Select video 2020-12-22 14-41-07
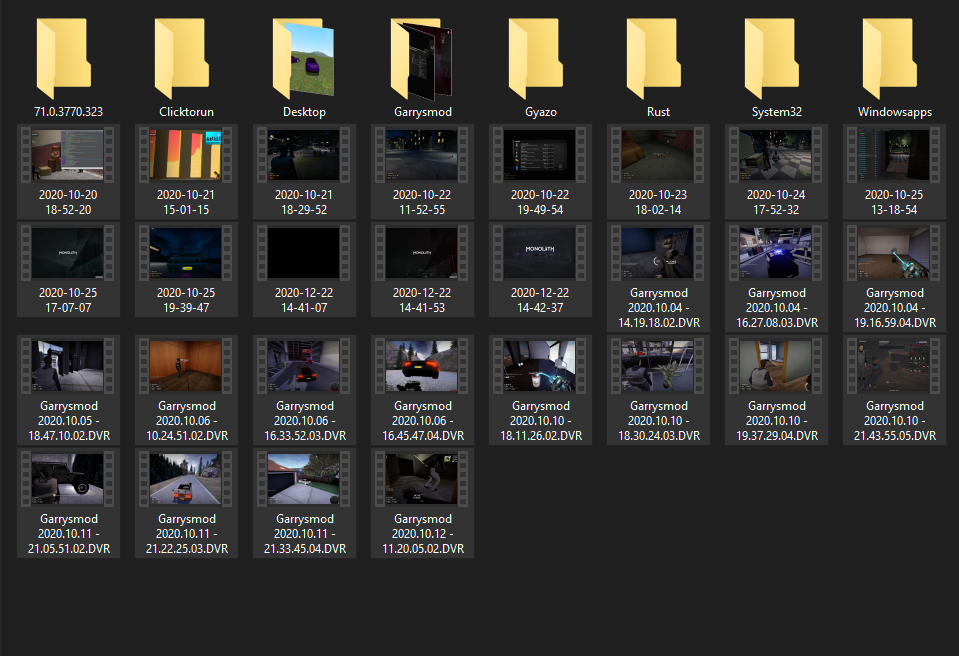Image resolution: width=959 pixels, height=656 pixels. (x=304, y=269)
